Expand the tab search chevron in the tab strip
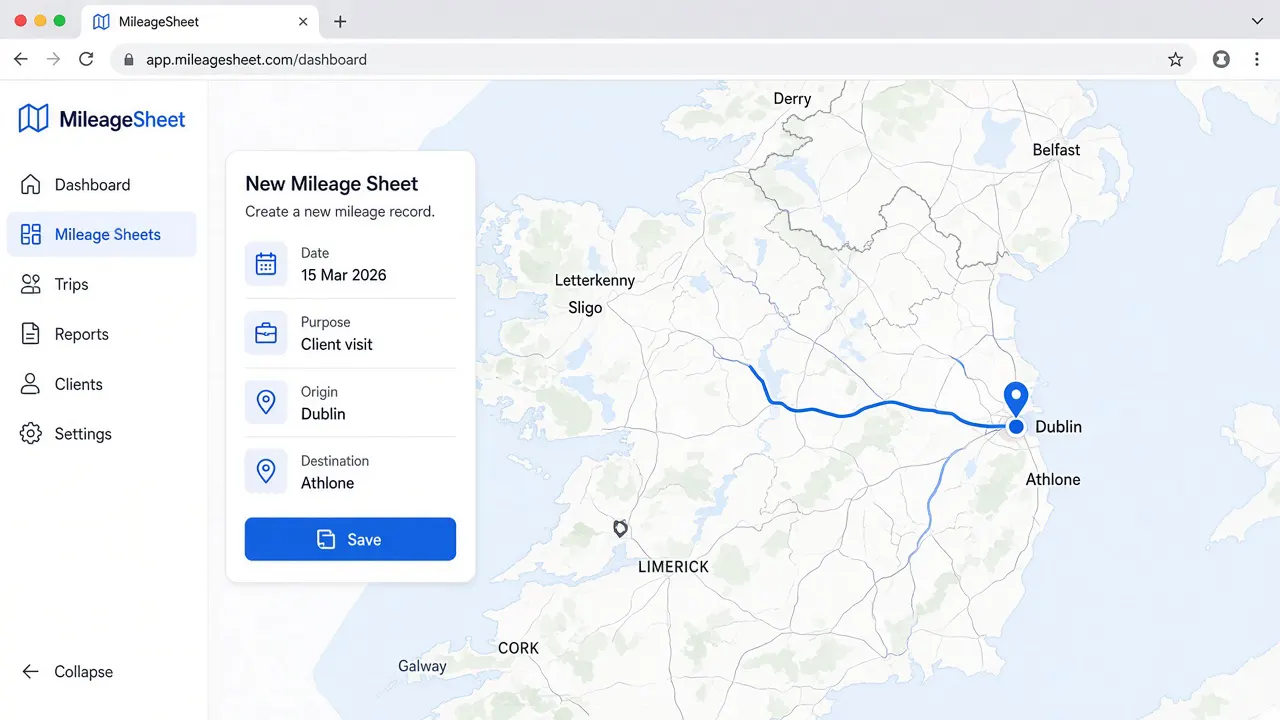 coord(1258,21)
